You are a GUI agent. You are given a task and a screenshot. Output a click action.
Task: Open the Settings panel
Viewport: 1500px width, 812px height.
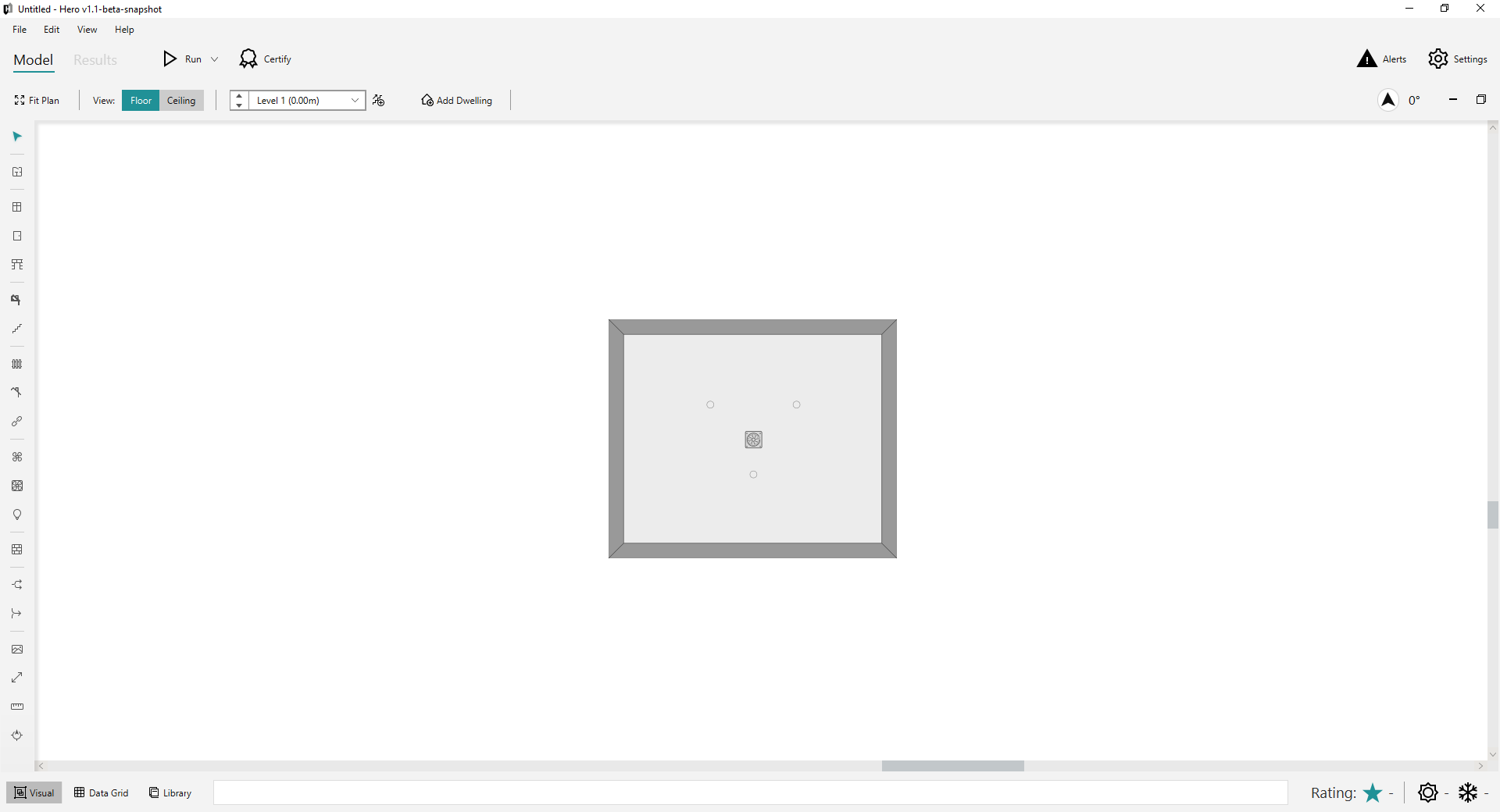click(1459, 59)
